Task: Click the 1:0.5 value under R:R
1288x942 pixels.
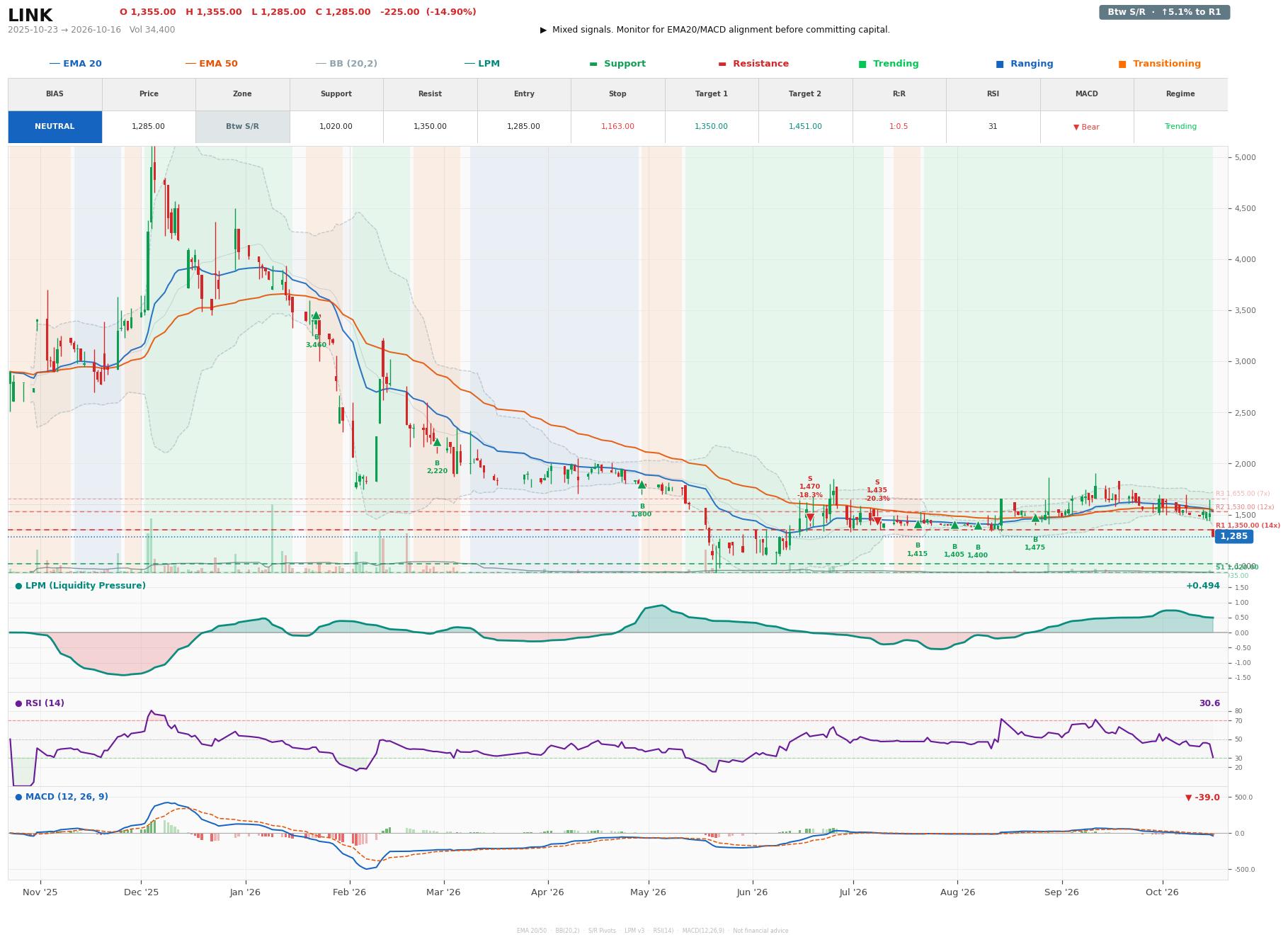Action: click(899, 127)
